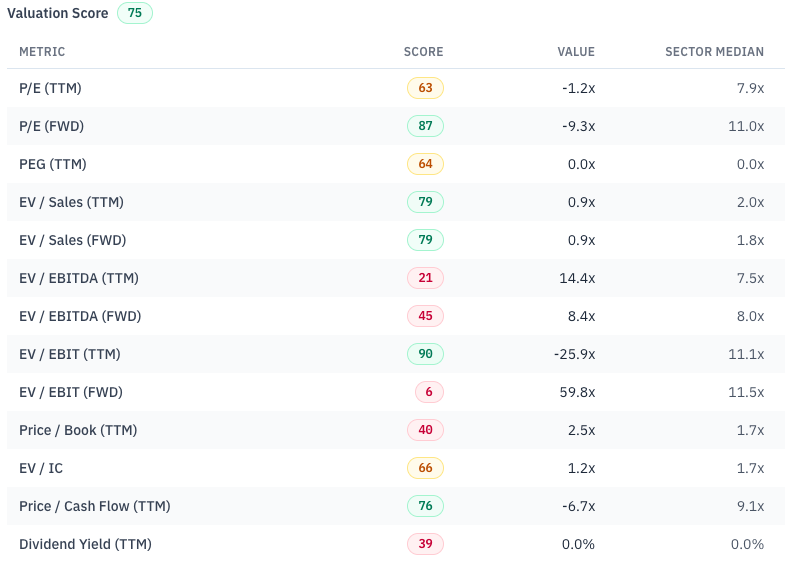Select the EV / IC metric label

[41, 468]
